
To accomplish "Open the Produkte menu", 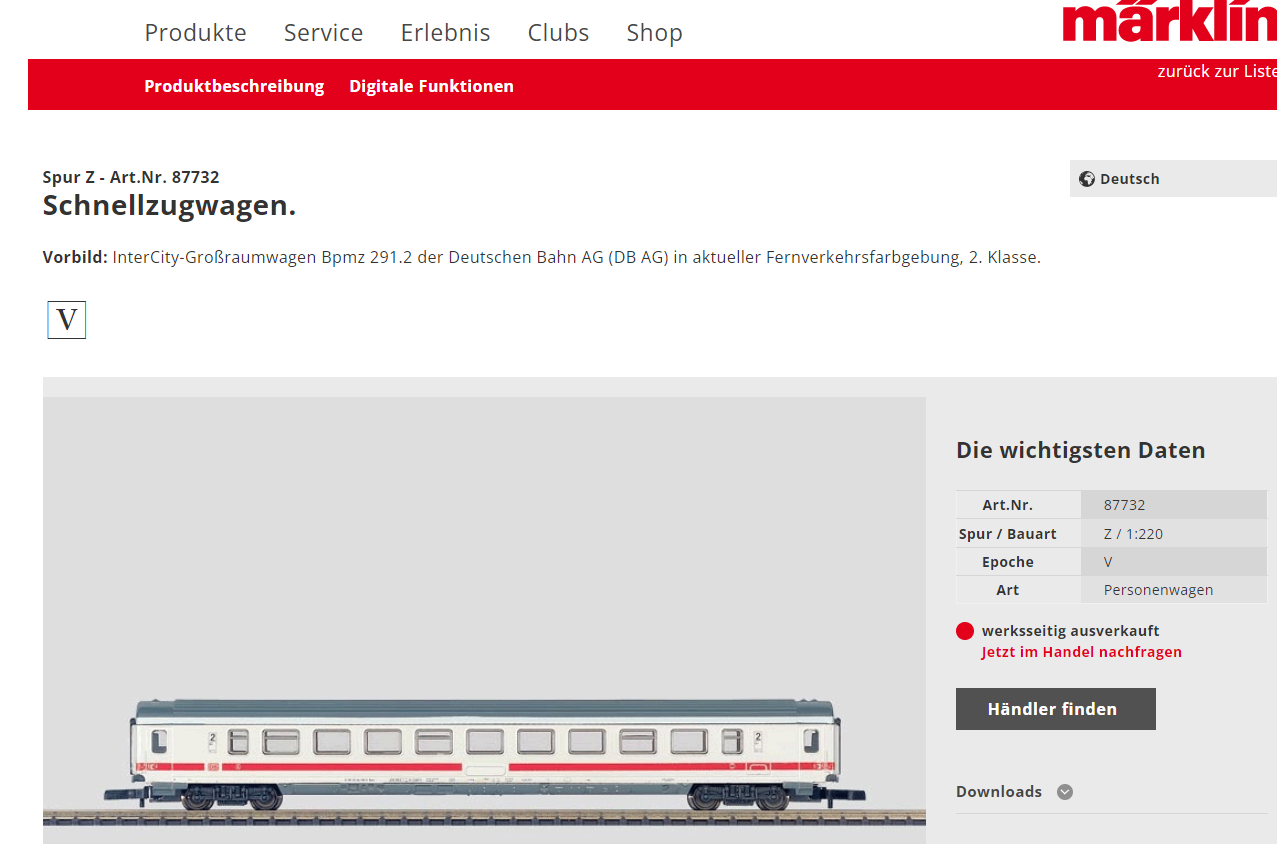I will click(x=195, y=33).
